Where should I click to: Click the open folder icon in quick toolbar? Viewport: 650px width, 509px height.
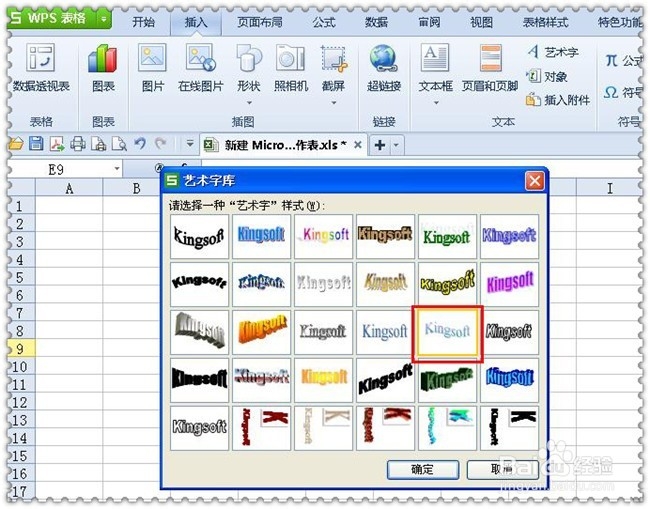coord(16,144)
